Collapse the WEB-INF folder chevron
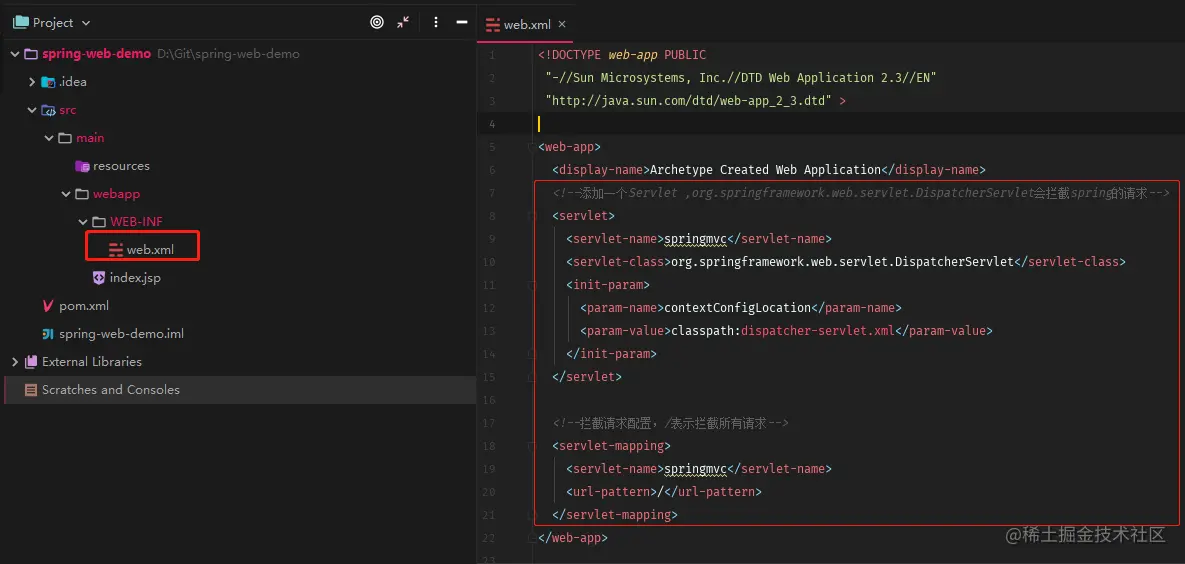Viewport: 1185px width, 564px height. click(x=83, y=222)
